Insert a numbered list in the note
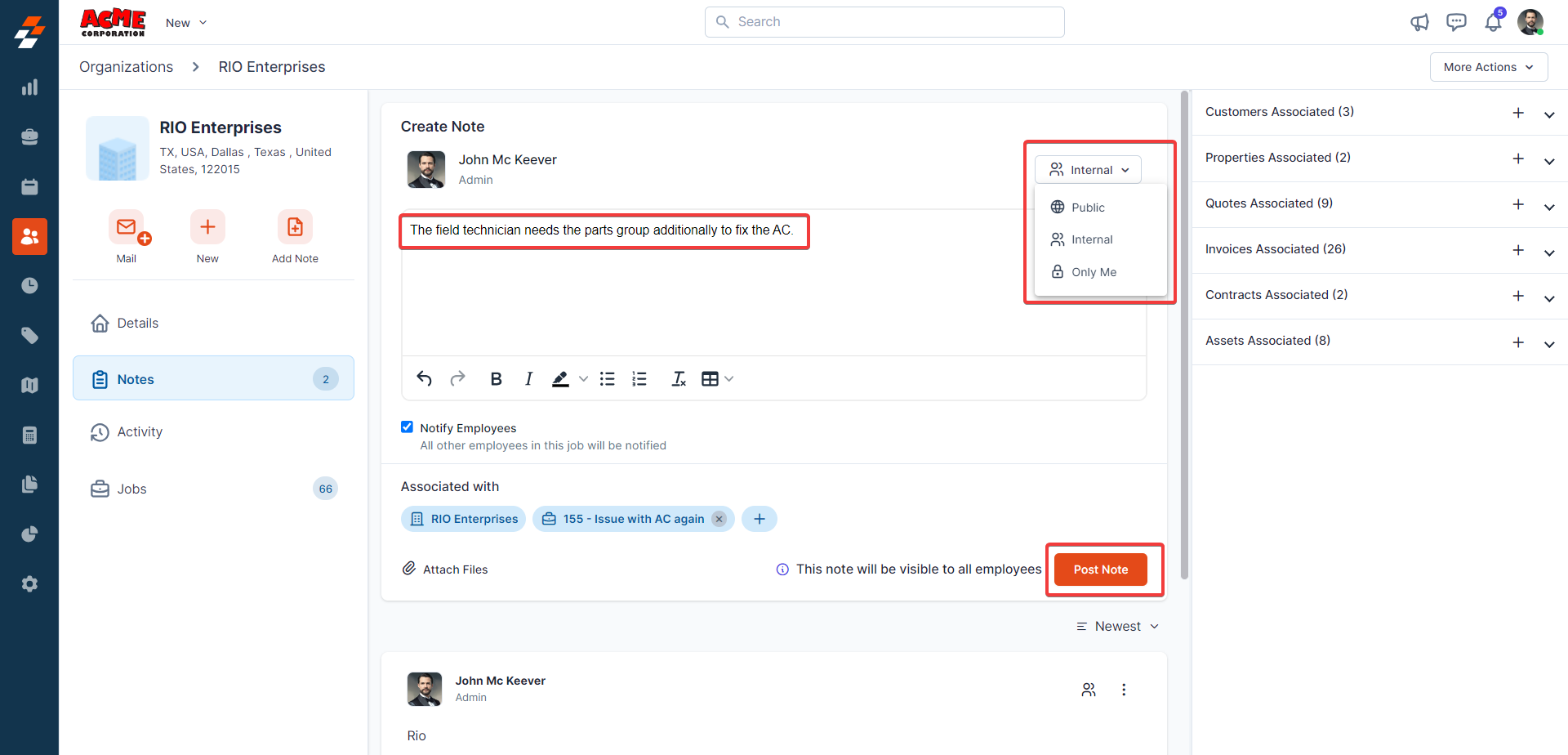The height and width of the screenshot is (755, 1568). pos(639,378)
